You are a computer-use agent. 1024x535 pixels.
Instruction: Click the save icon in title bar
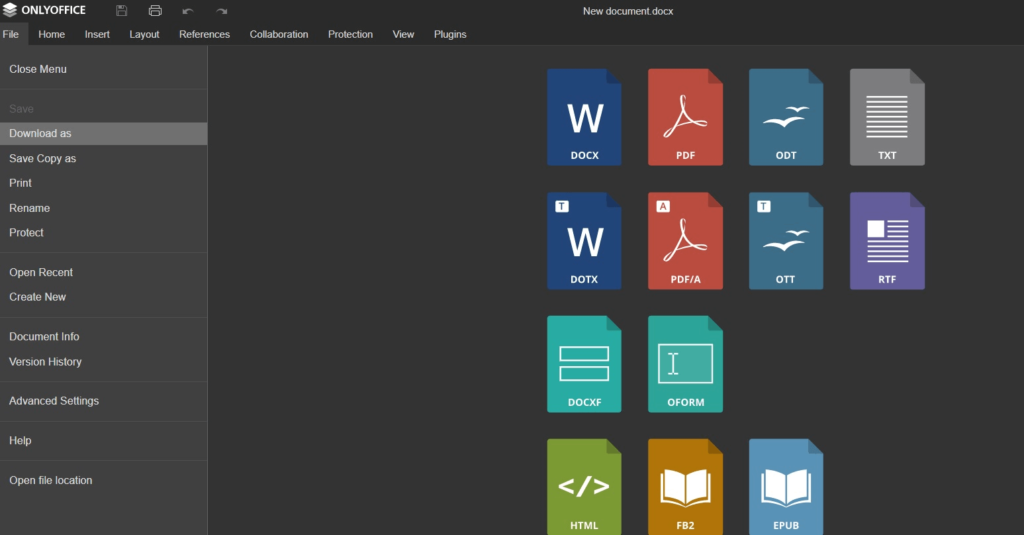(x=122, y=11)
